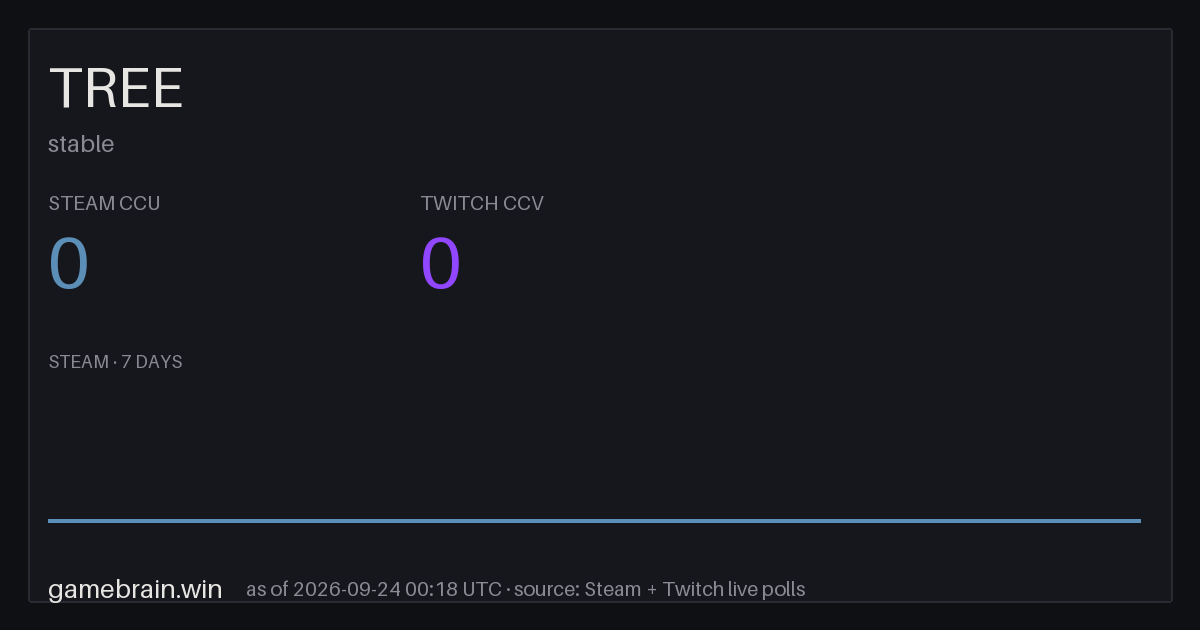Click the "7 DAYS" range text
1200x630 pixels.
pyautogui.click(x=152, y=362)
